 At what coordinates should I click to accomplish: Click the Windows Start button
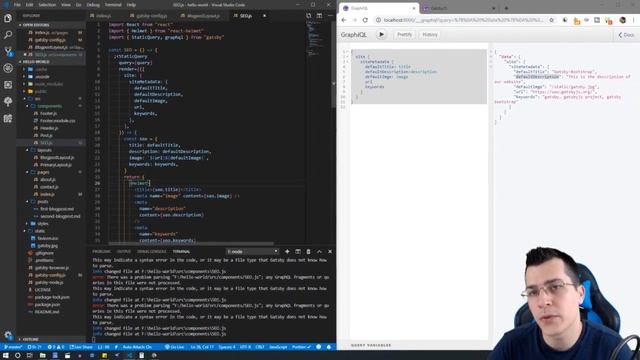6,356
